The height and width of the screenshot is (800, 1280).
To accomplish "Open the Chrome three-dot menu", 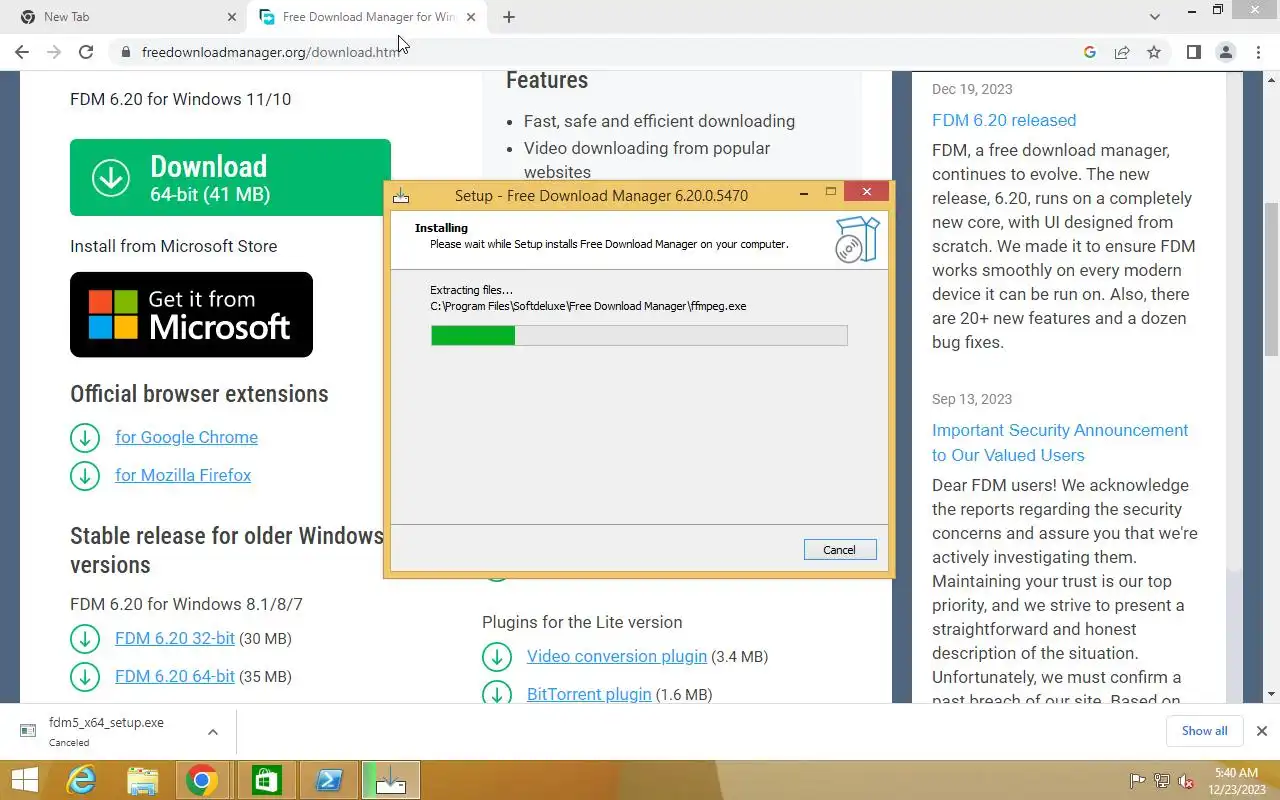I will coord(1258,52).
